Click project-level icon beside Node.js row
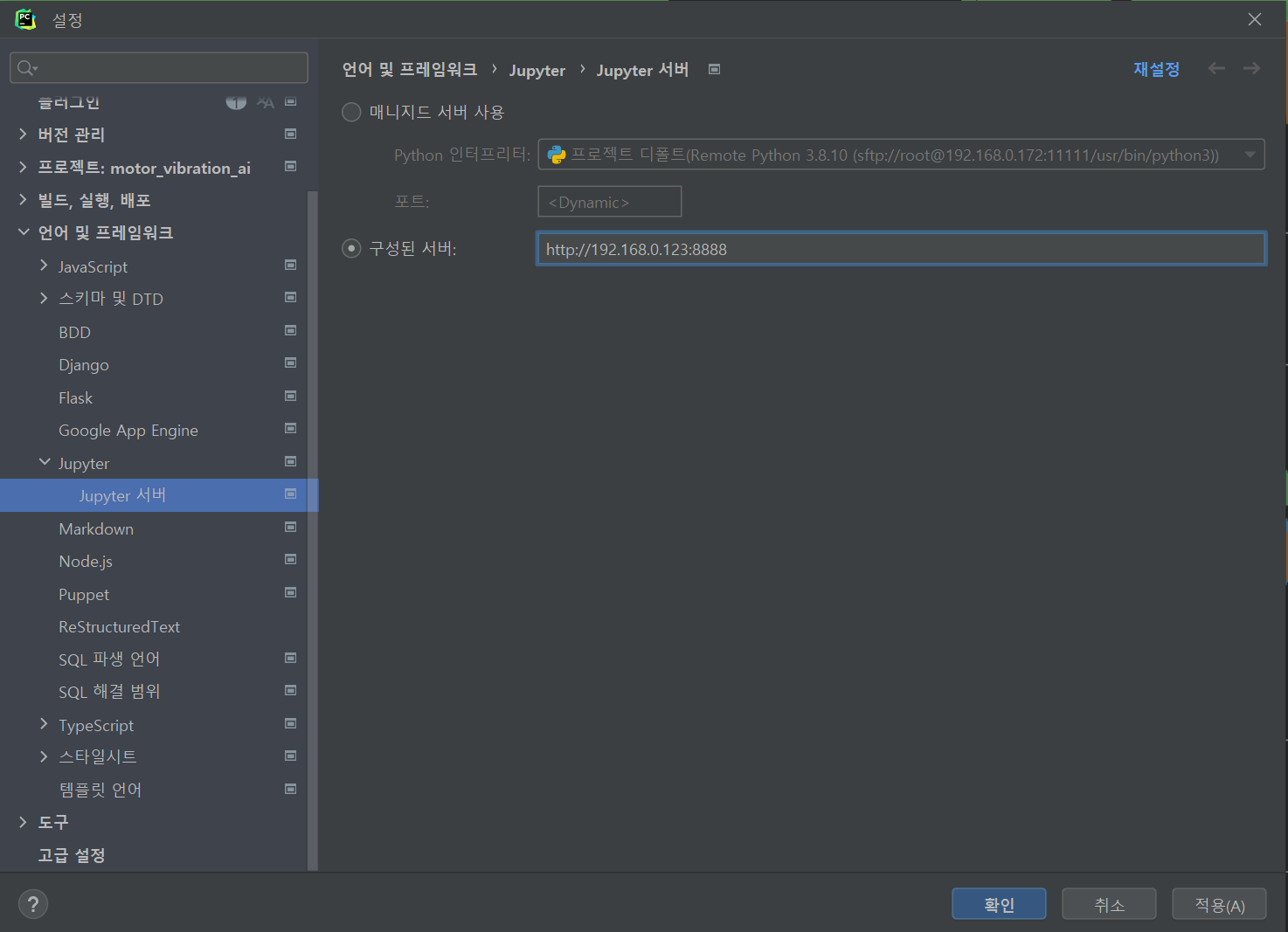The image size is (1288, 932). coord(291,559)
